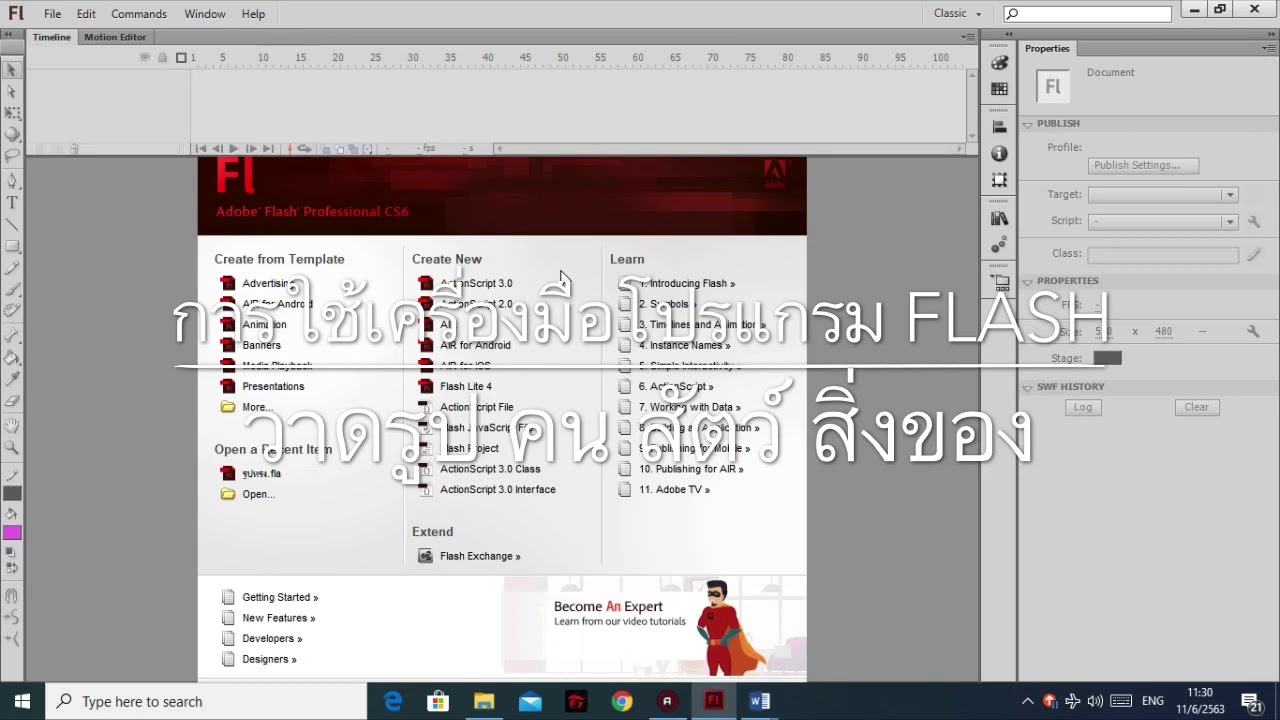
Task: Open the Help menu
Action: point(253,14)
